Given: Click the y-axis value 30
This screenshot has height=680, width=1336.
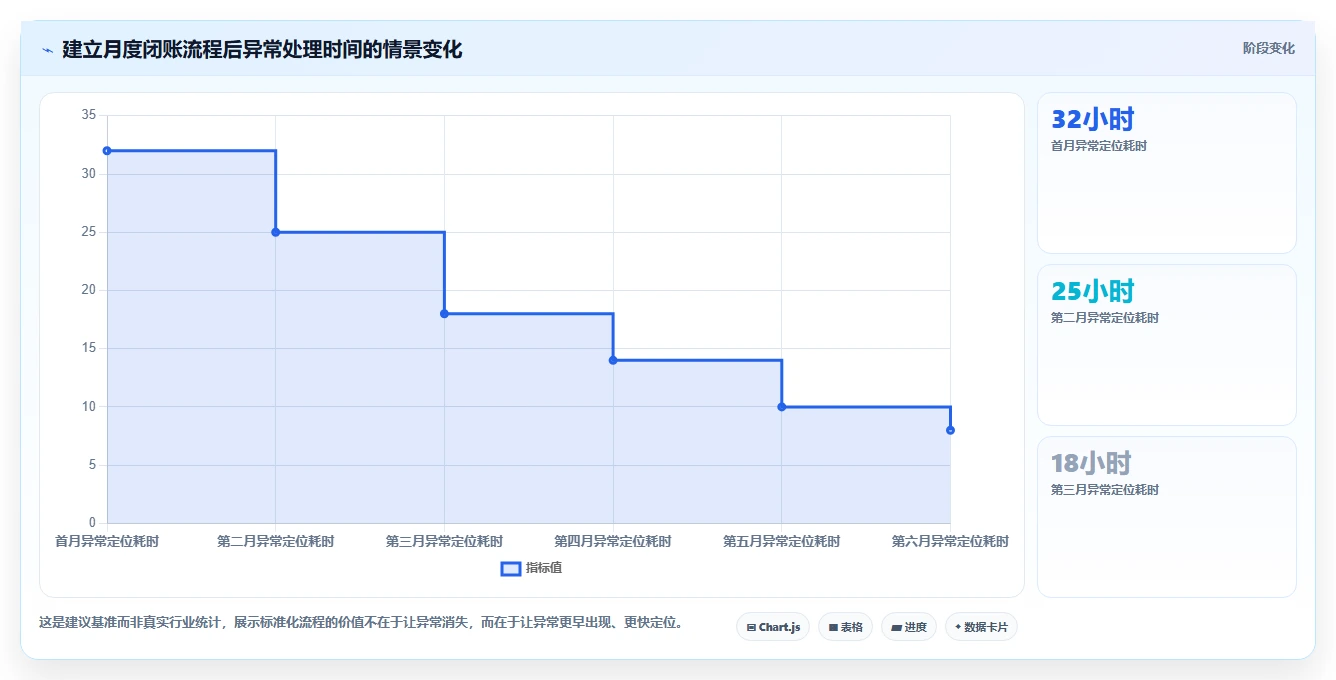Looking at the screenshot, I should point(89,174).
